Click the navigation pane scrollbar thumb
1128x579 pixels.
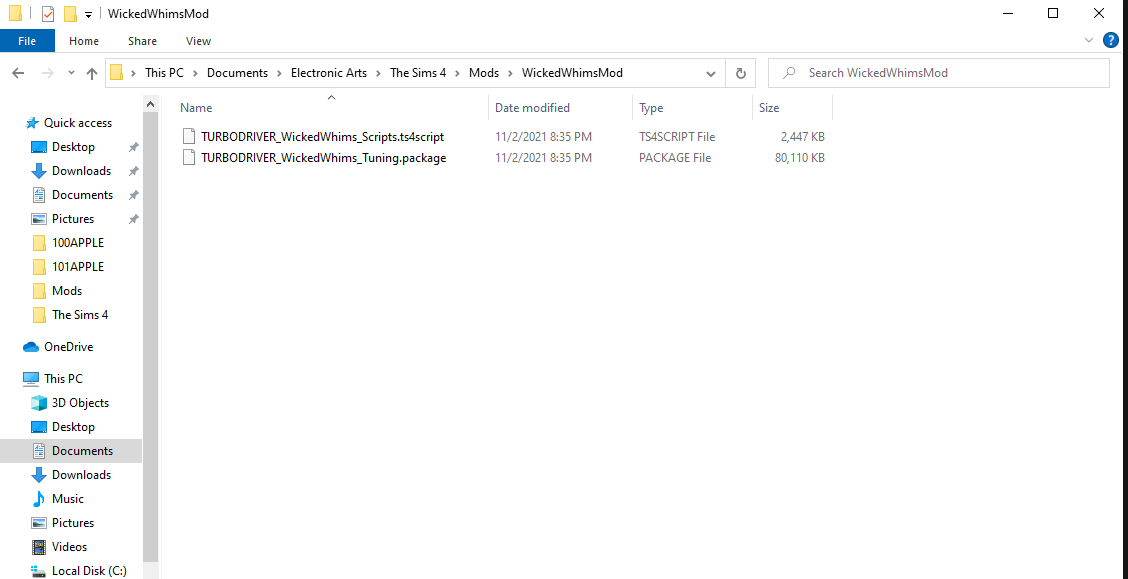tap(150, 335)
